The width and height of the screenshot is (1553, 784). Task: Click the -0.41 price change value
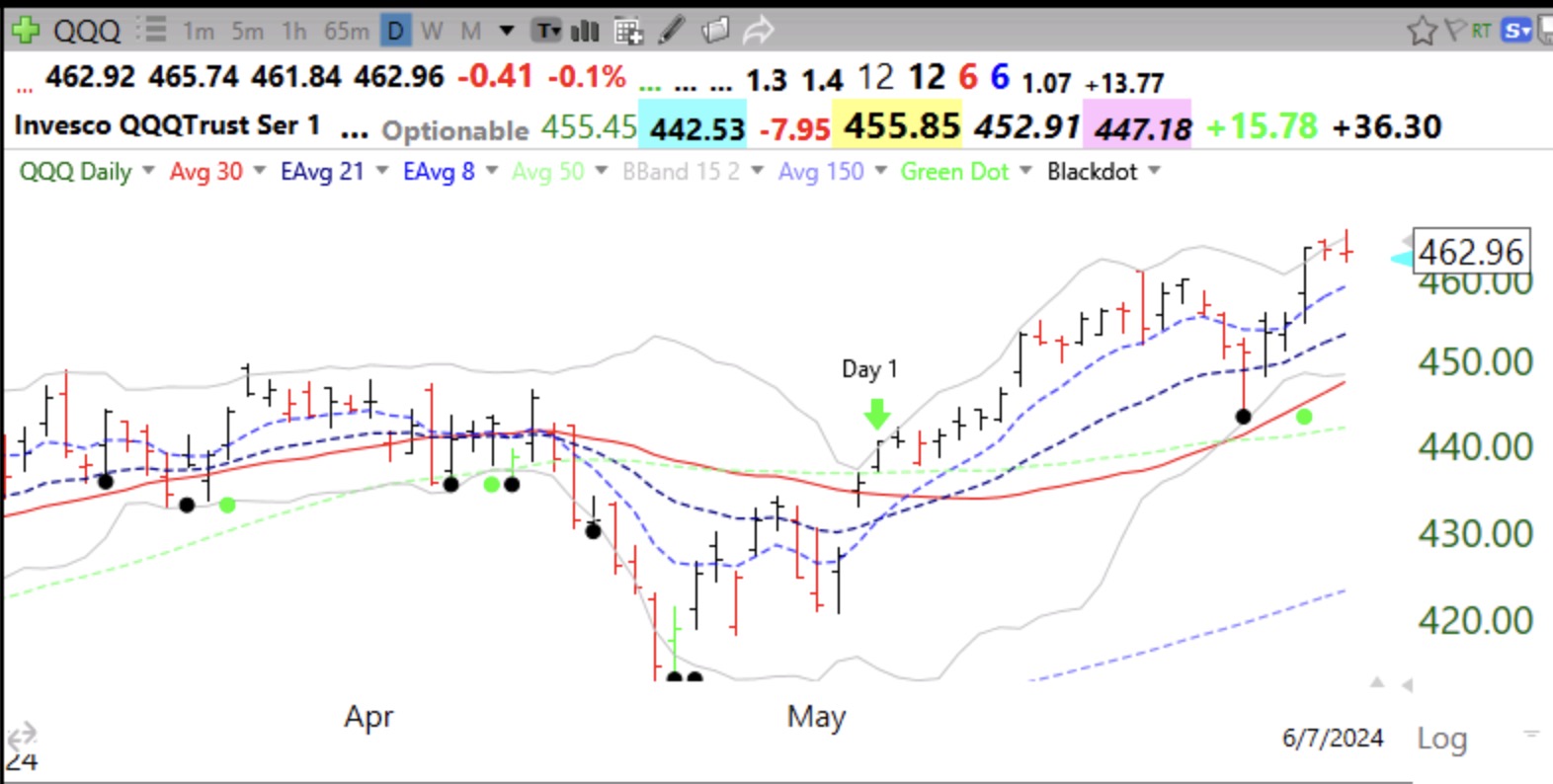pos(495,76)
